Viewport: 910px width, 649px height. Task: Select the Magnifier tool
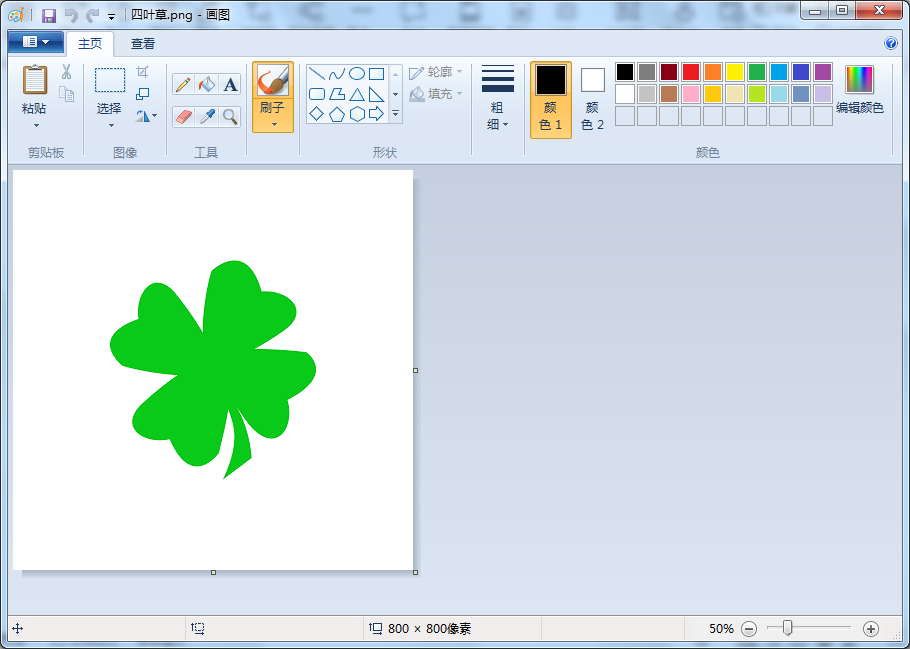point(230,117)
